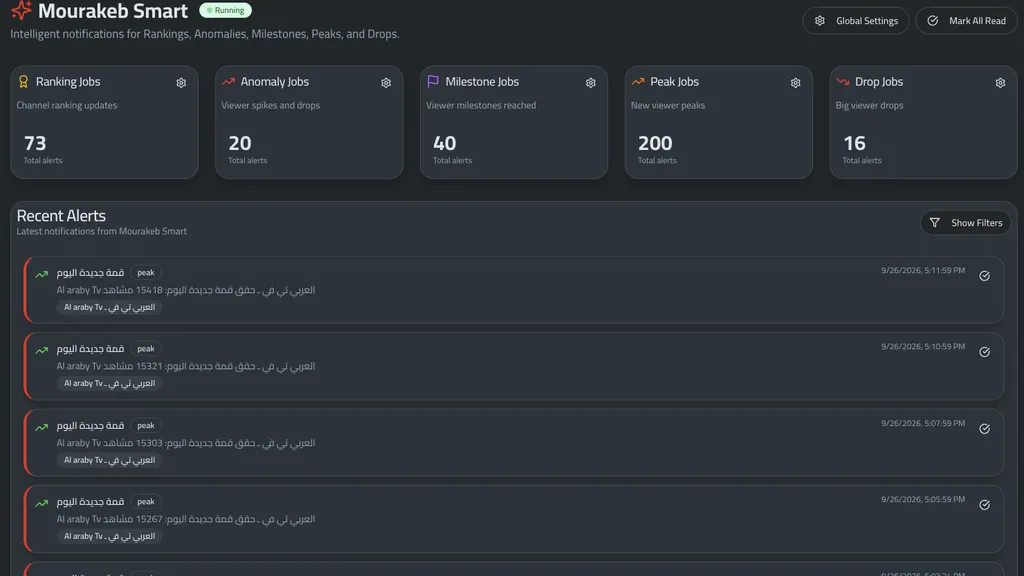
Task: Click the Al araby Tv tag on the 5:07:59 PM alert
Action: pyautogui.click(x=109, y=460)
